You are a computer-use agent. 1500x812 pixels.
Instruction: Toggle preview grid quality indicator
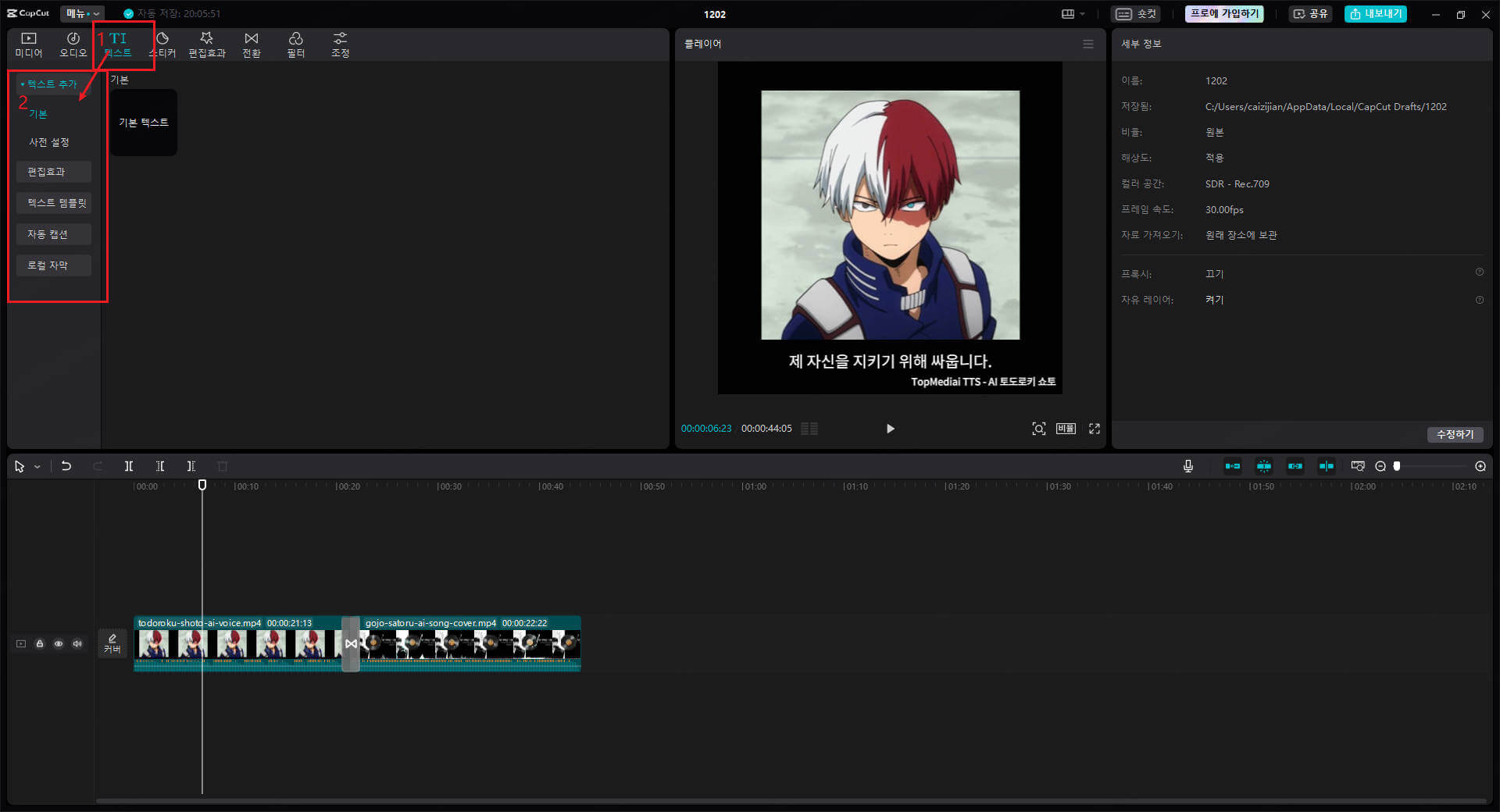[x=809, y=429]
